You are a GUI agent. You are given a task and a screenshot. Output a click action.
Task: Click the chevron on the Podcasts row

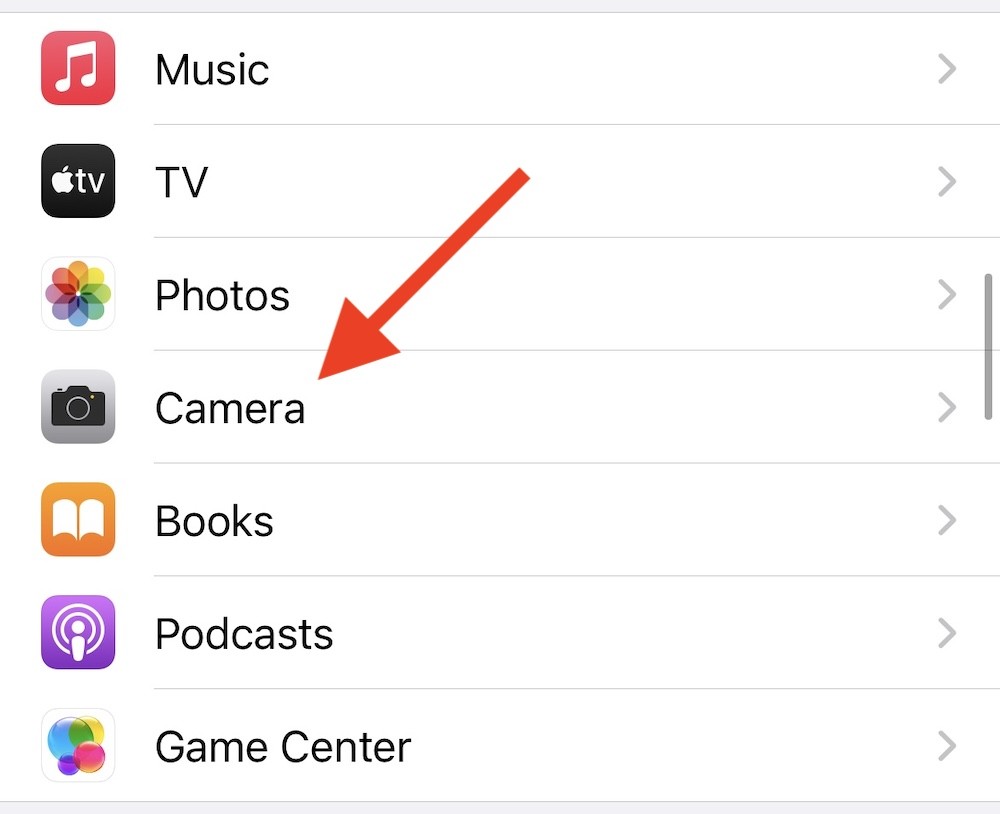946,634
